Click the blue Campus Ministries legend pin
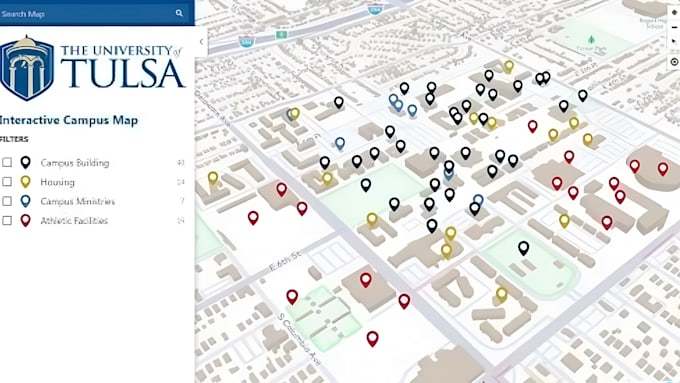 coord(26,201)
